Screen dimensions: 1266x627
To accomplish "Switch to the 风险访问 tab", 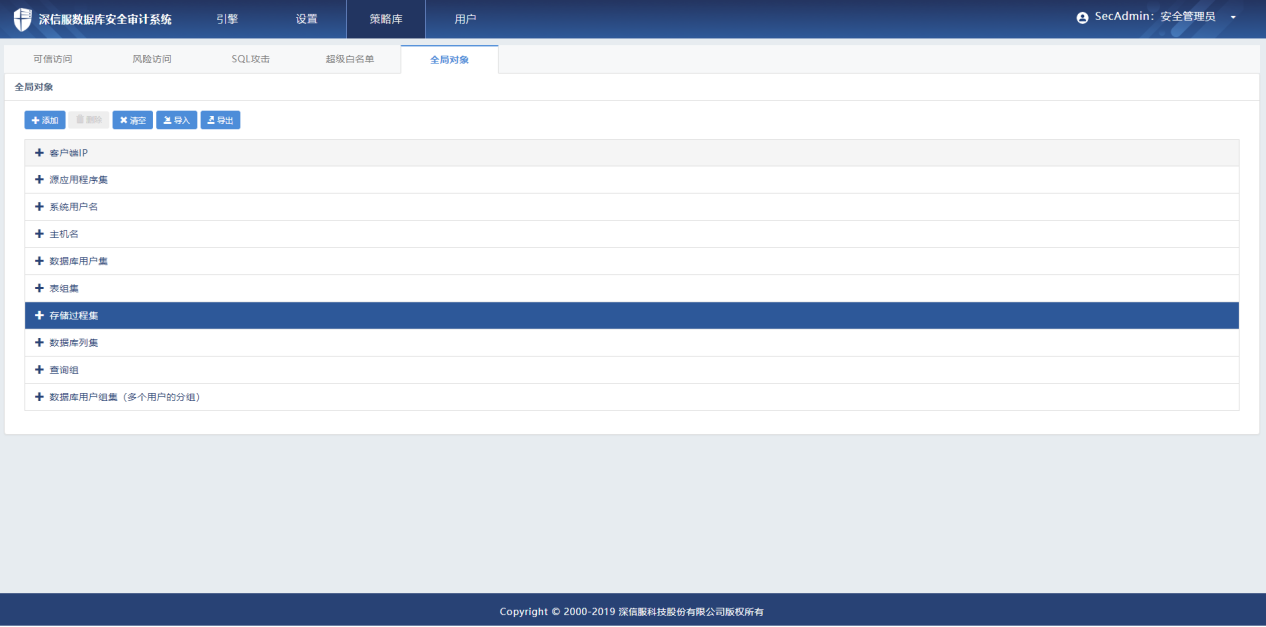I will (x=152, y=59).
